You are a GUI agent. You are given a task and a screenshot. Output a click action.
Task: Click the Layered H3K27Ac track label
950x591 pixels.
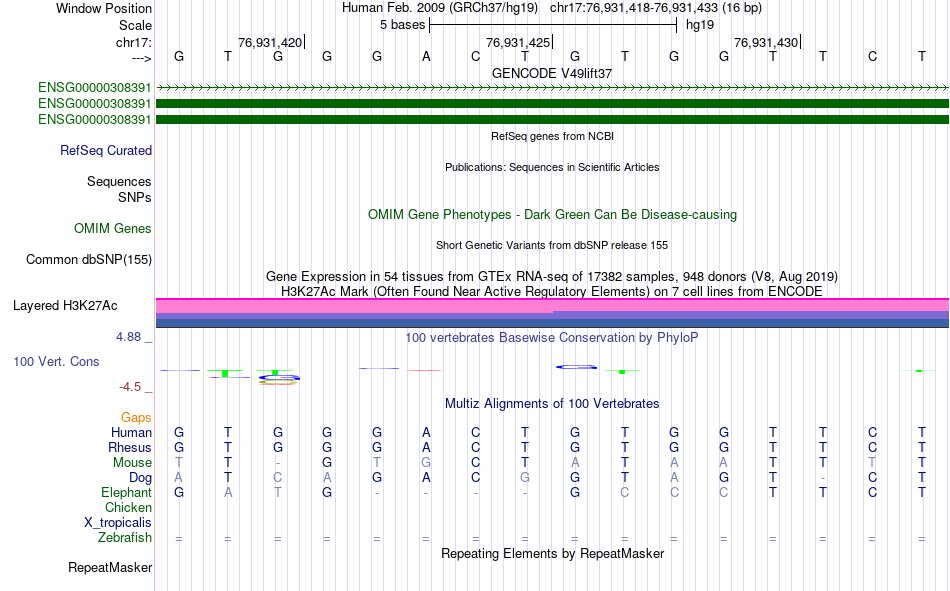65,306
